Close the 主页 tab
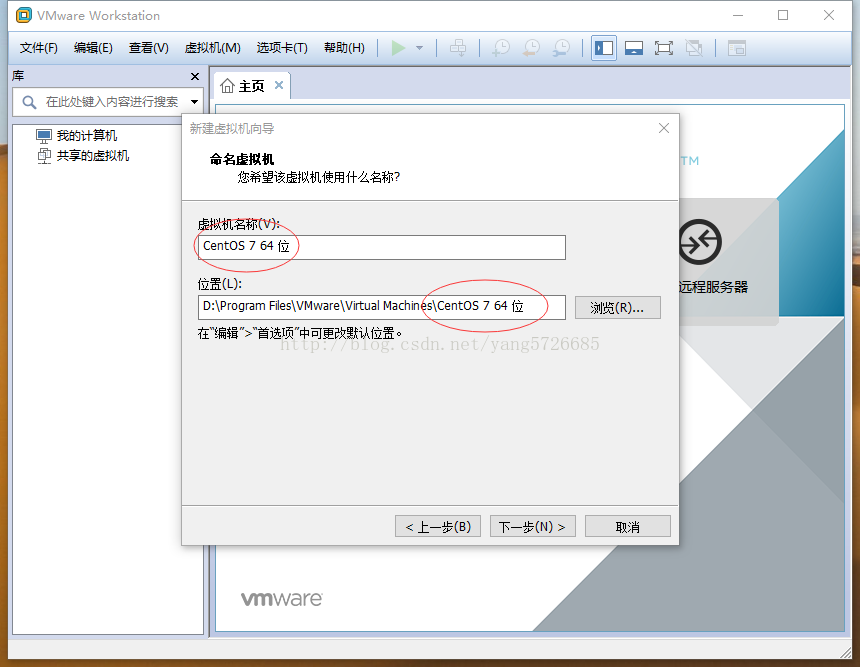 tap(279, 85)
